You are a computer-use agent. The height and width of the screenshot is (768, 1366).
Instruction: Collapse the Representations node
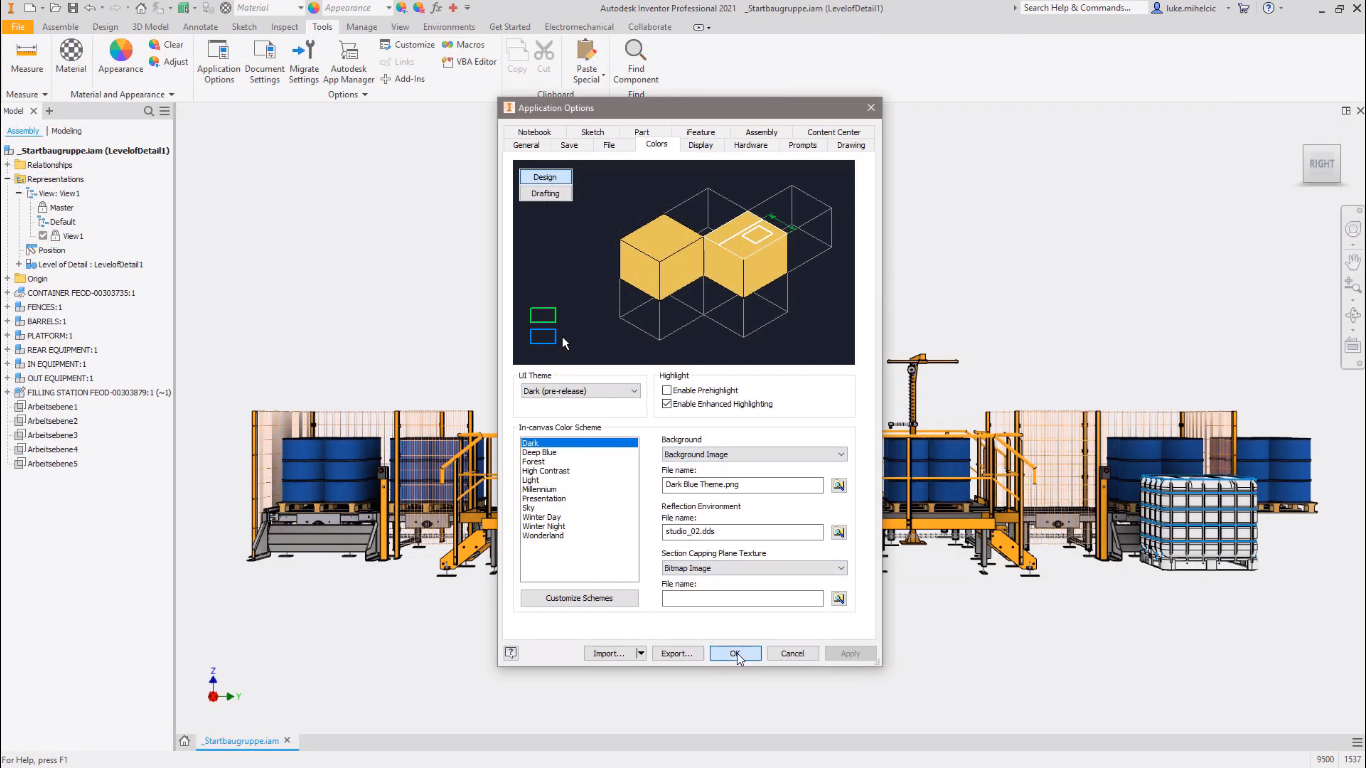tap(7, 179)
